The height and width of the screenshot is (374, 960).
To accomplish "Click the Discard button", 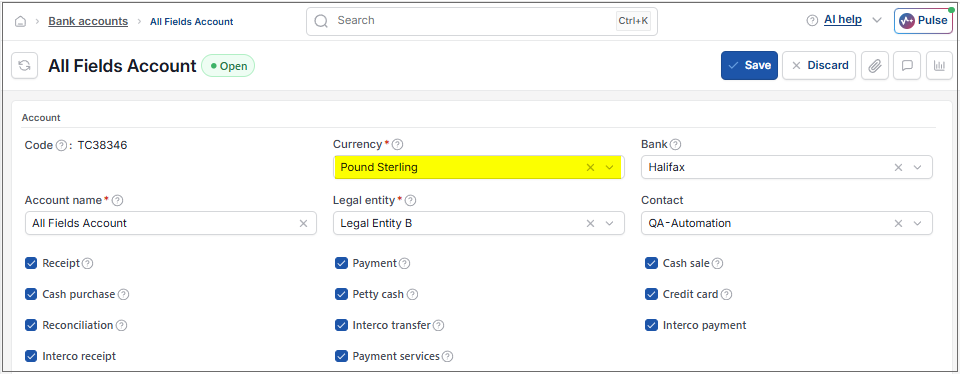I will click(x=819, y=65).
